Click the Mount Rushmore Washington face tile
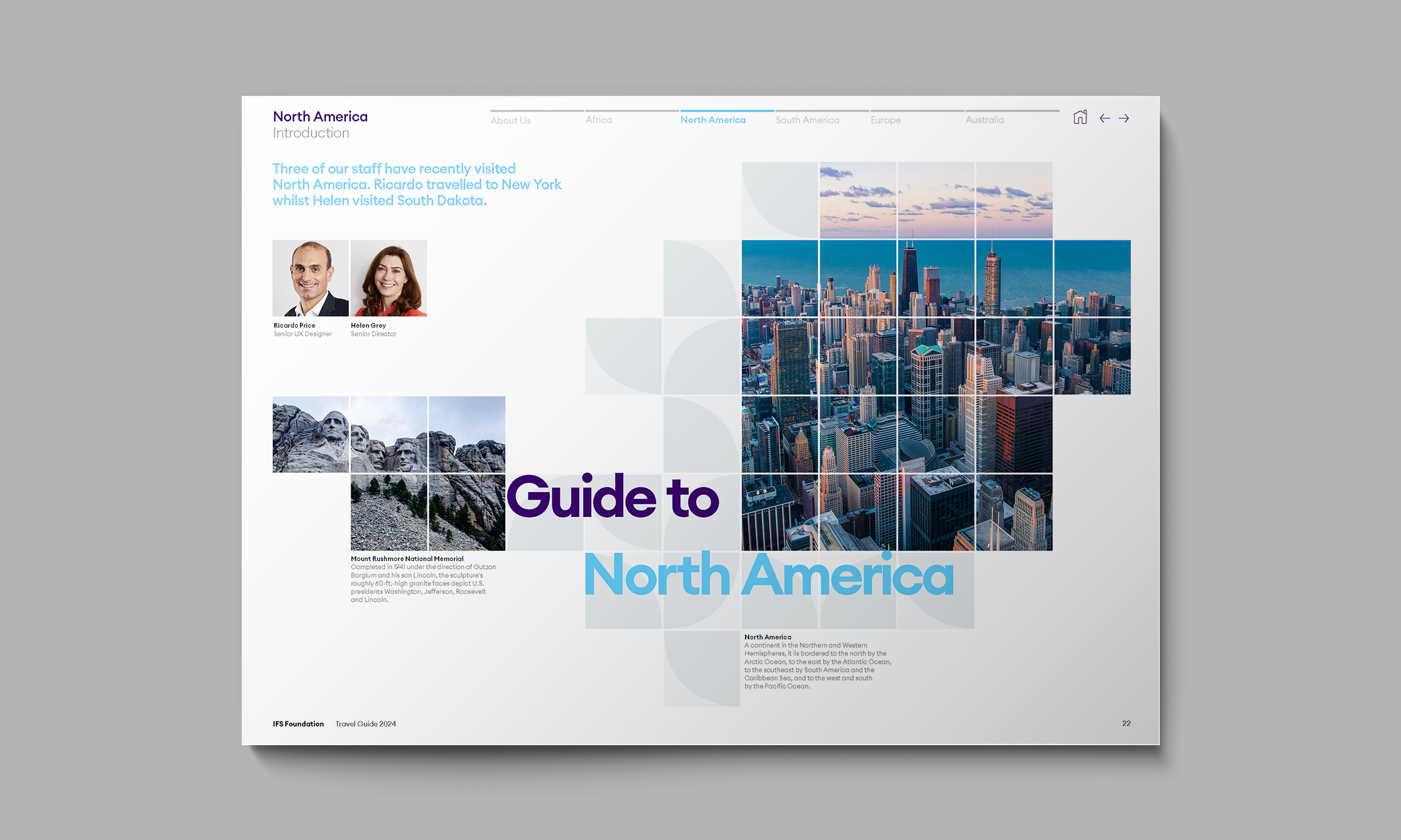The width and height of the screenshot is (1401, 840). tap(311, 434)
